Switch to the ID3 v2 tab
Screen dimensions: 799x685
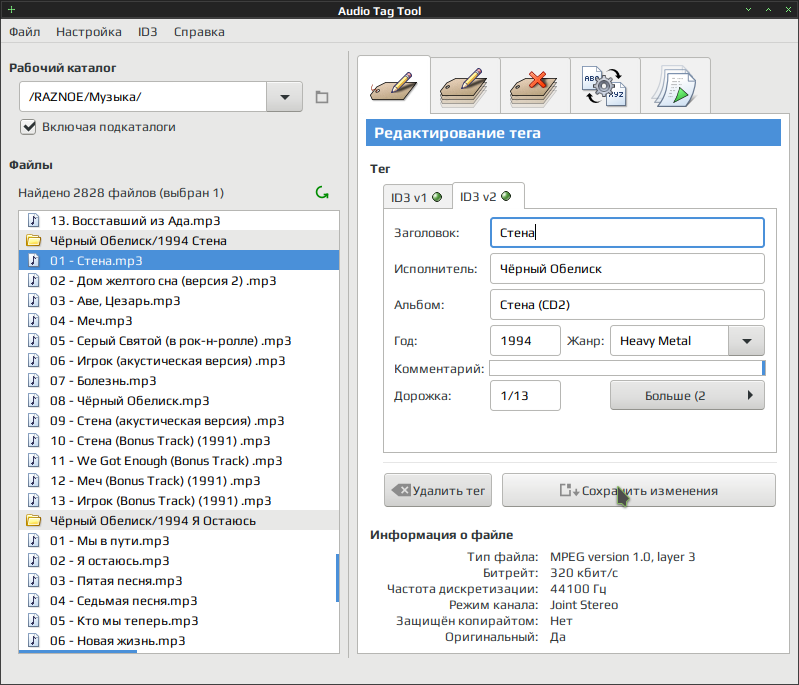tap(488, 196)
